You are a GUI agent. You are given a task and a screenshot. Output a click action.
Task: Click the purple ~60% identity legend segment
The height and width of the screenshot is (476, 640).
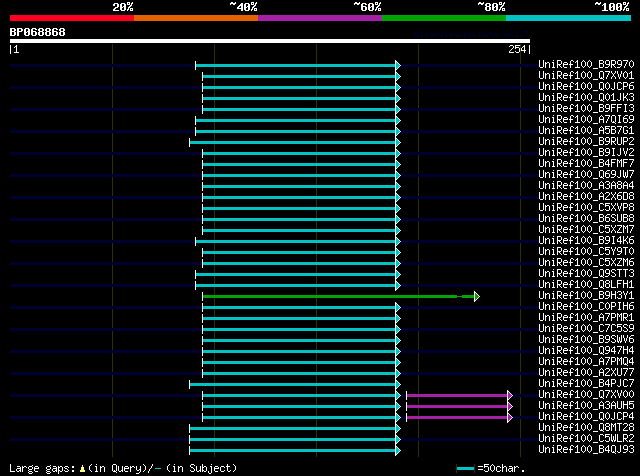pos(320,18)
